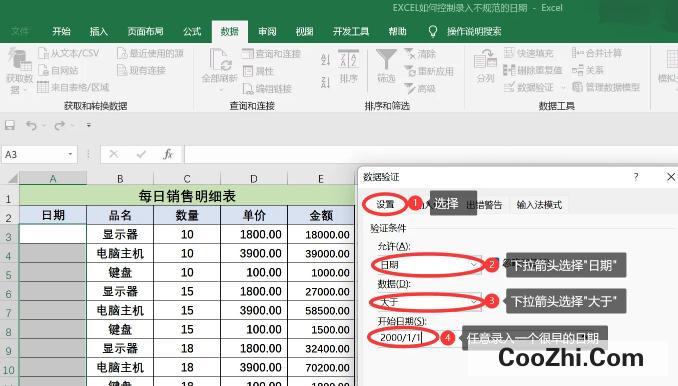Click the Redo arrow icon

(60, 125)
